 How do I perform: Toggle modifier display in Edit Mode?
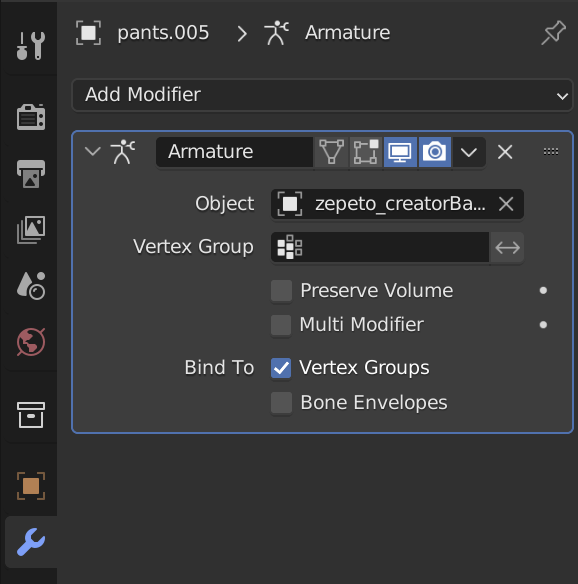pyautogui.click(x=366, y=152)
